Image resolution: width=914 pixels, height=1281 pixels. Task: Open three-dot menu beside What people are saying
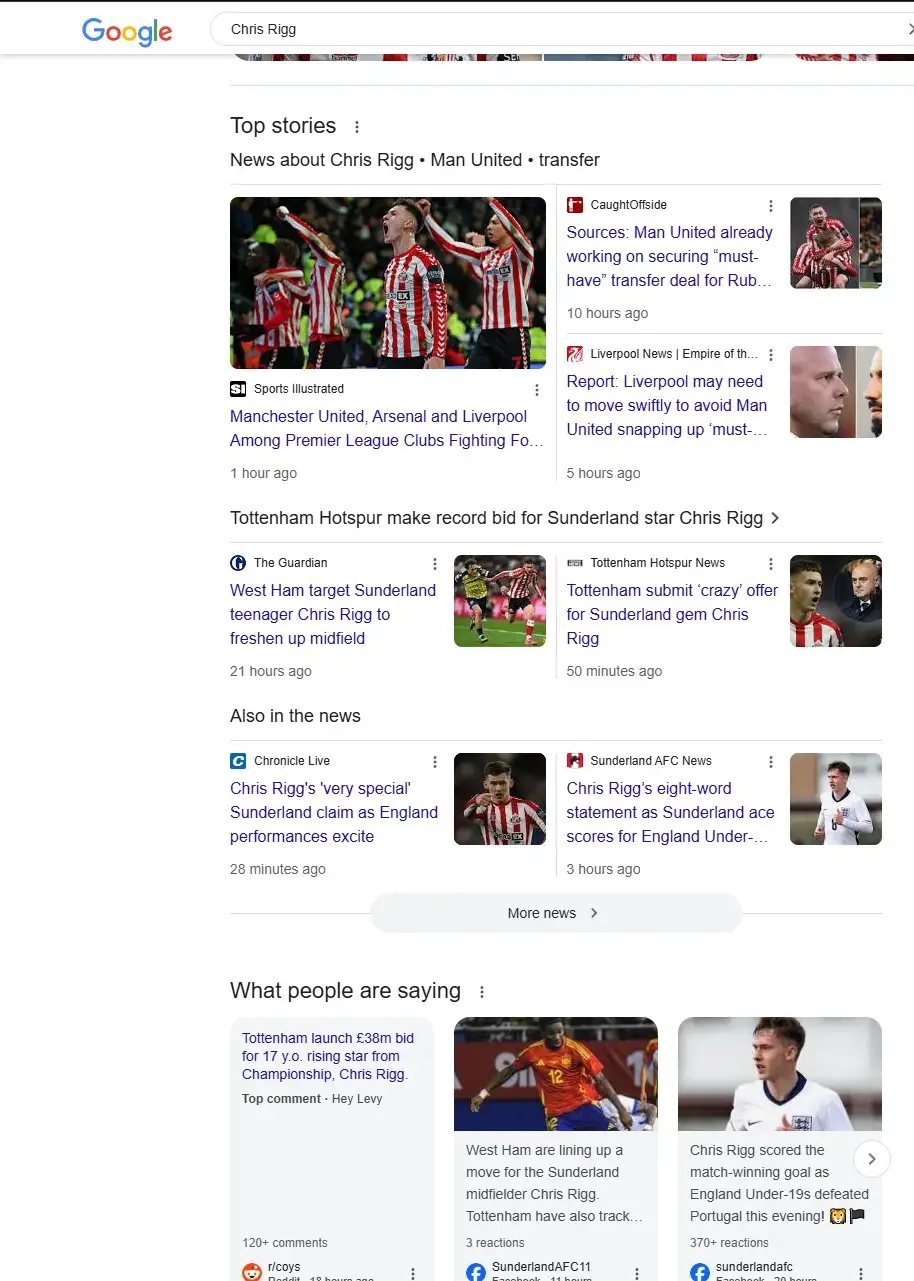tap(482, 992)
